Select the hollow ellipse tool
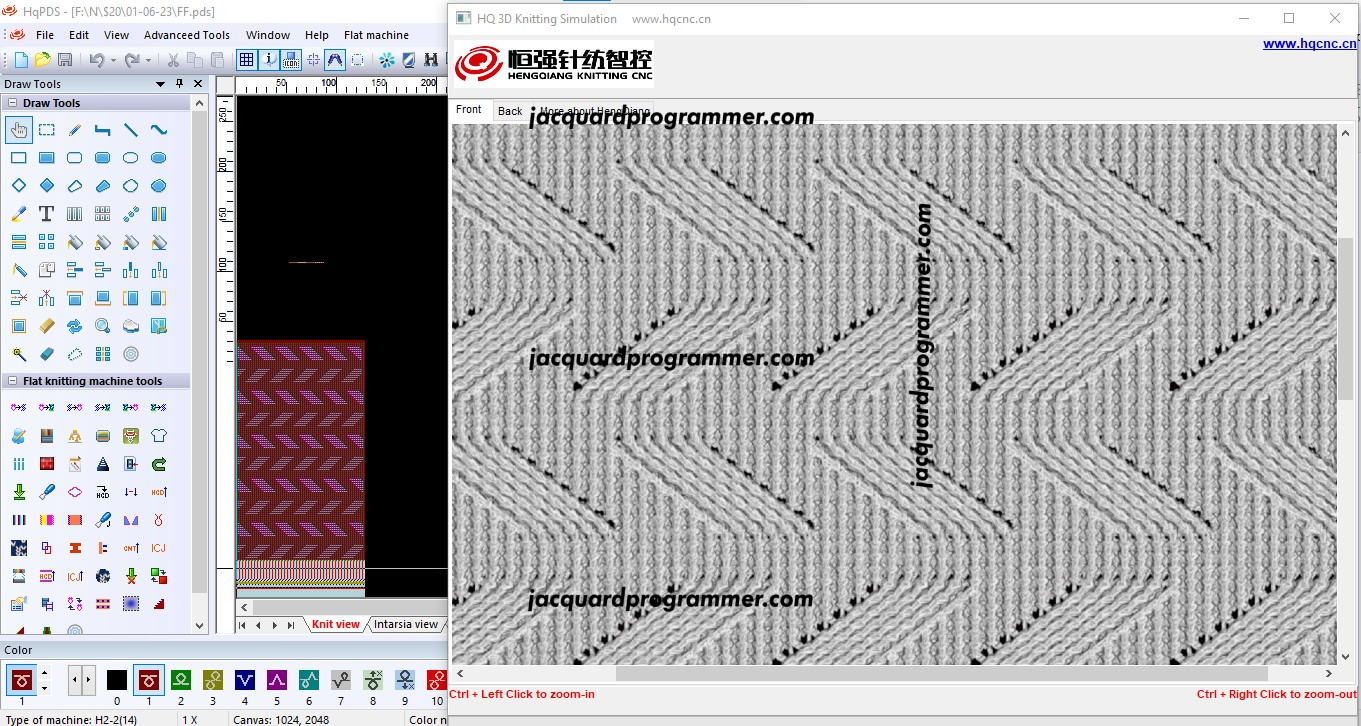The height and width of the screenshot is (726, 1361). click(x=131, y=157)
